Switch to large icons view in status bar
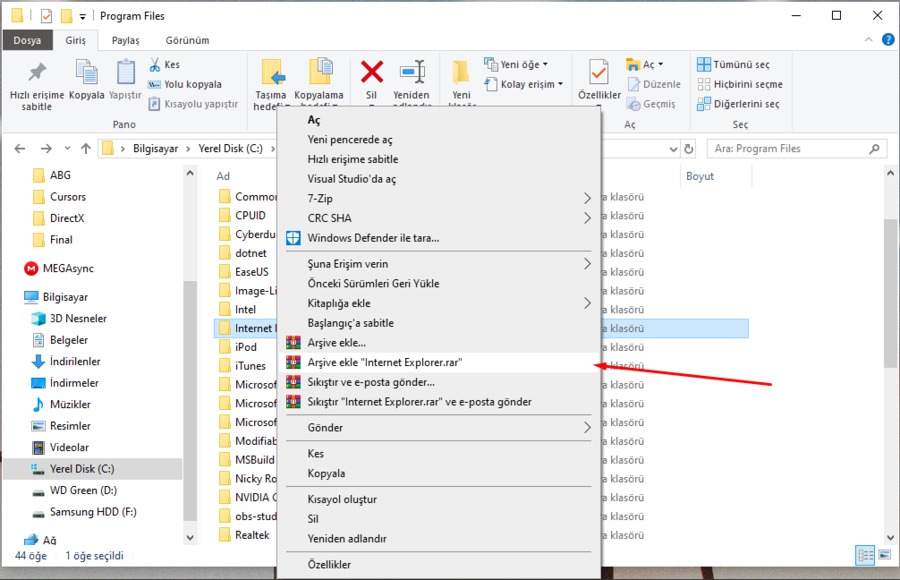 pos(885,555)
